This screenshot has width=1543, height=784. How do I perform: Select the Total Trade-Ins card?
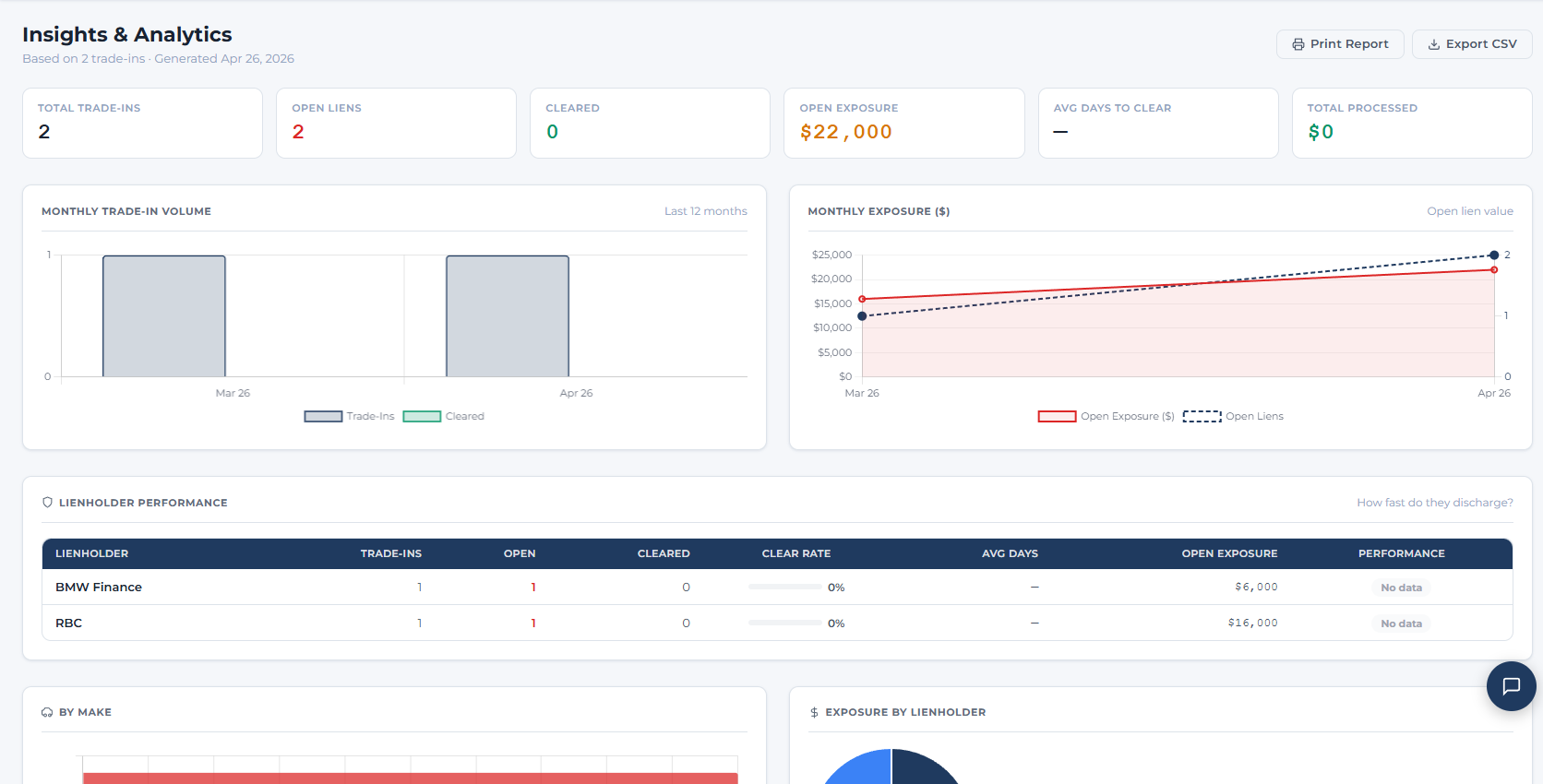coord(142,123)
